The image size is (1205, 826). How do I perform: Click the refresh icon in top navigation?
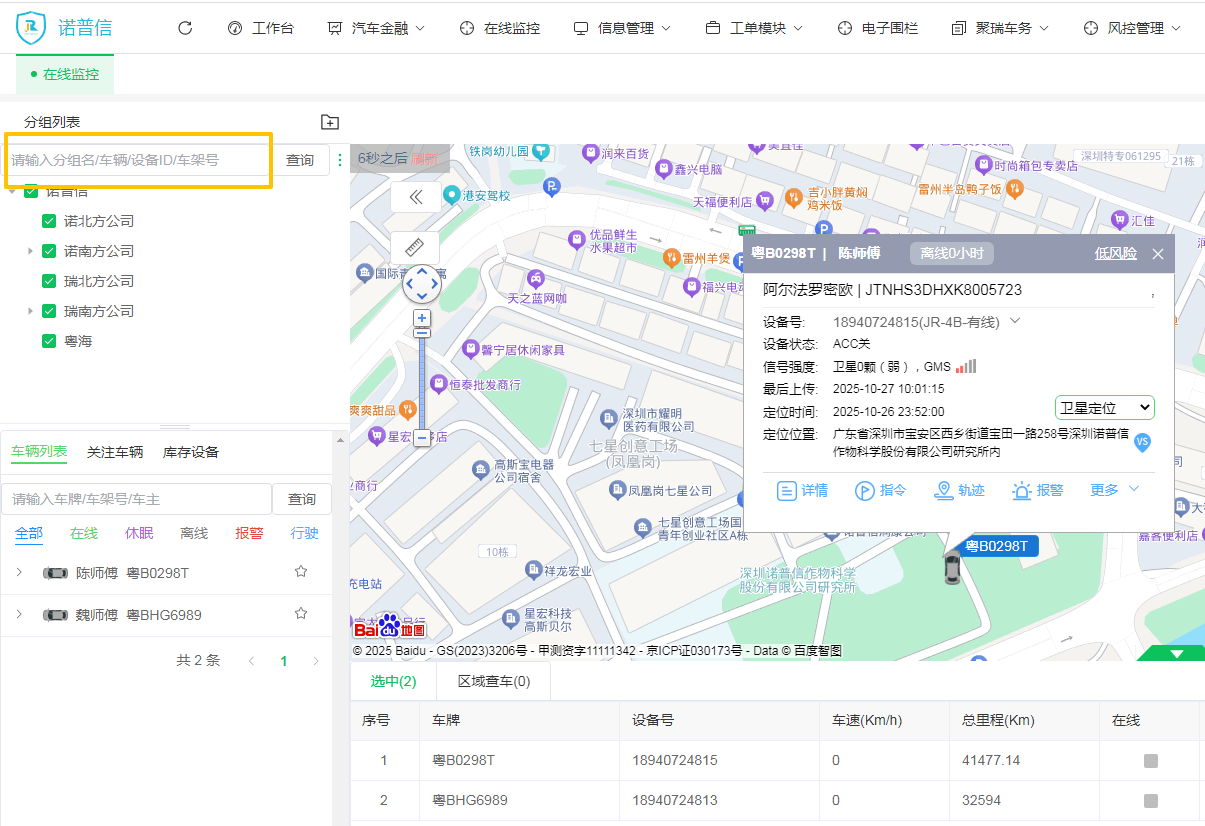click(x=185, y=28)
